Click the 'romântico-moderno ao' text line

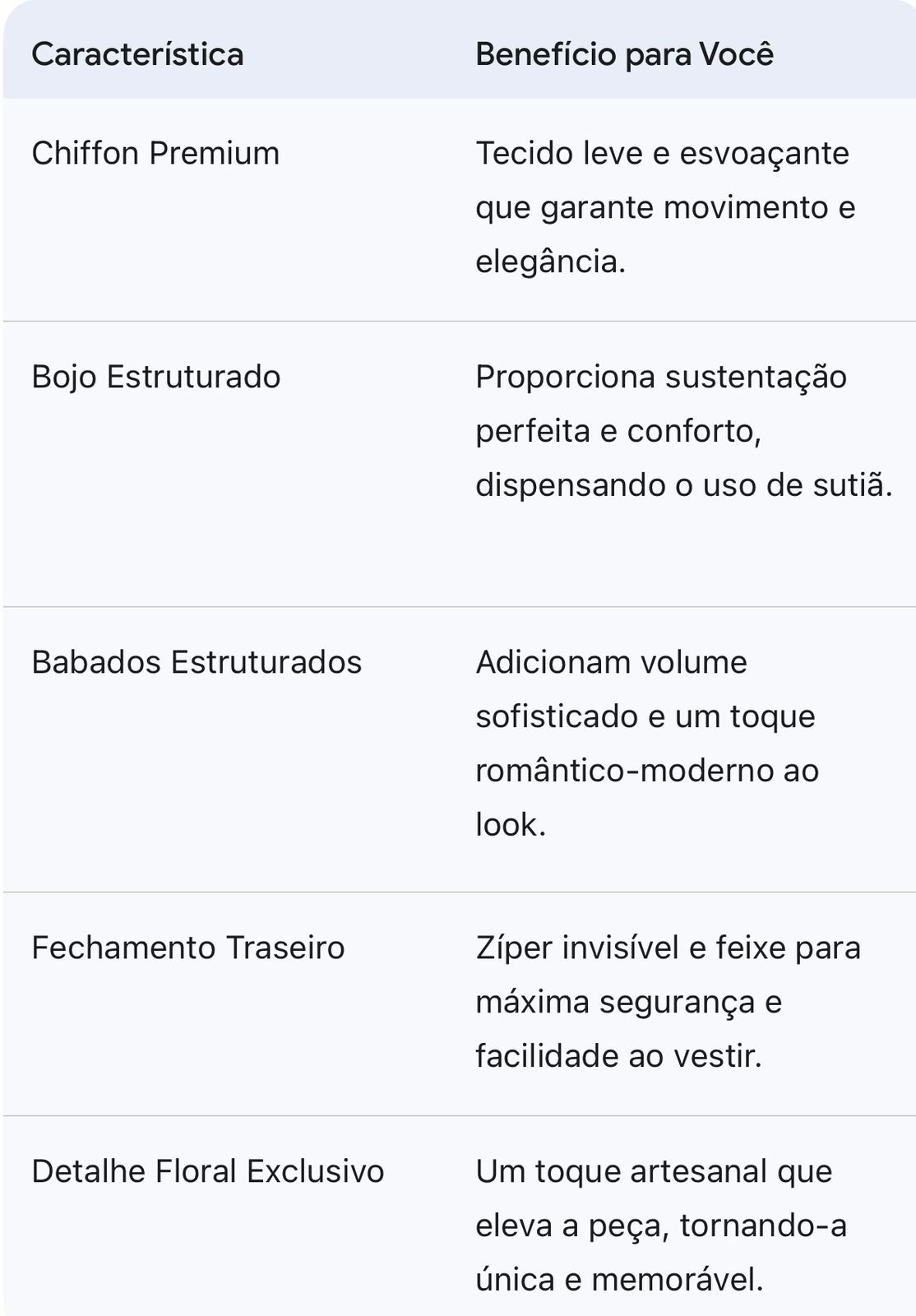[646, 772]
